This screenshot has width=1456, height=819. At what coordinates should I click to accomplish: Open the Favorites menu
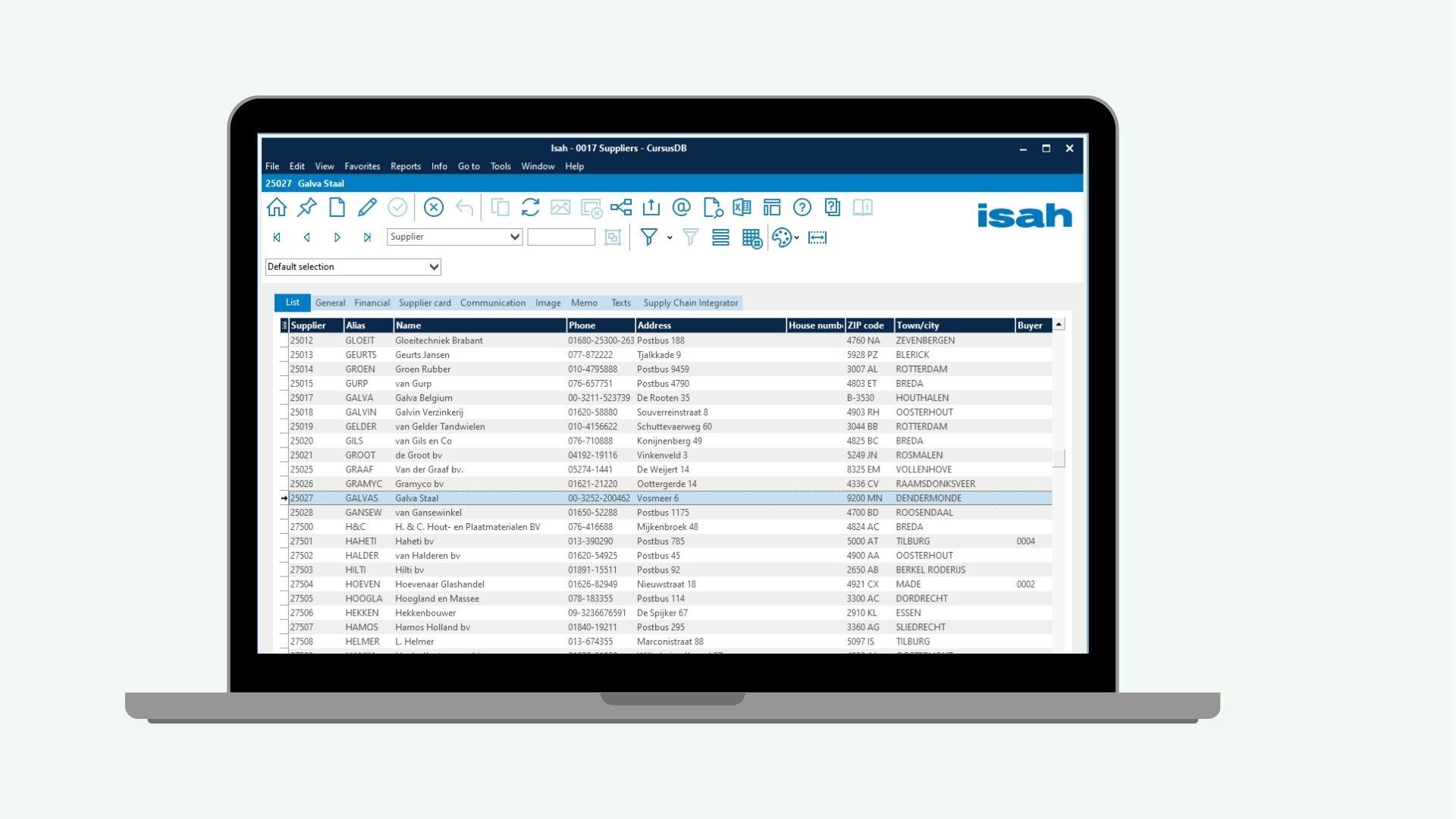(362, 166)
